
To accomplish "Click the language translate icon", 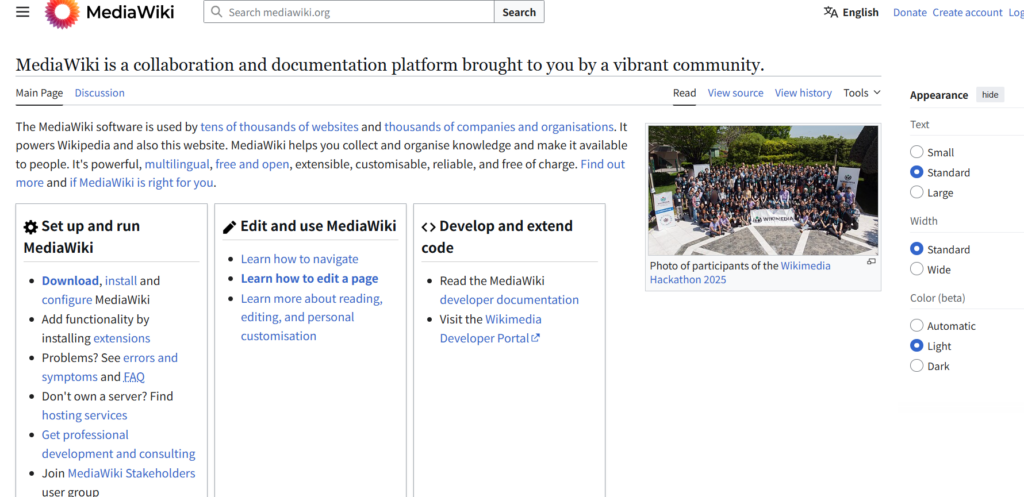I will 830,12.
